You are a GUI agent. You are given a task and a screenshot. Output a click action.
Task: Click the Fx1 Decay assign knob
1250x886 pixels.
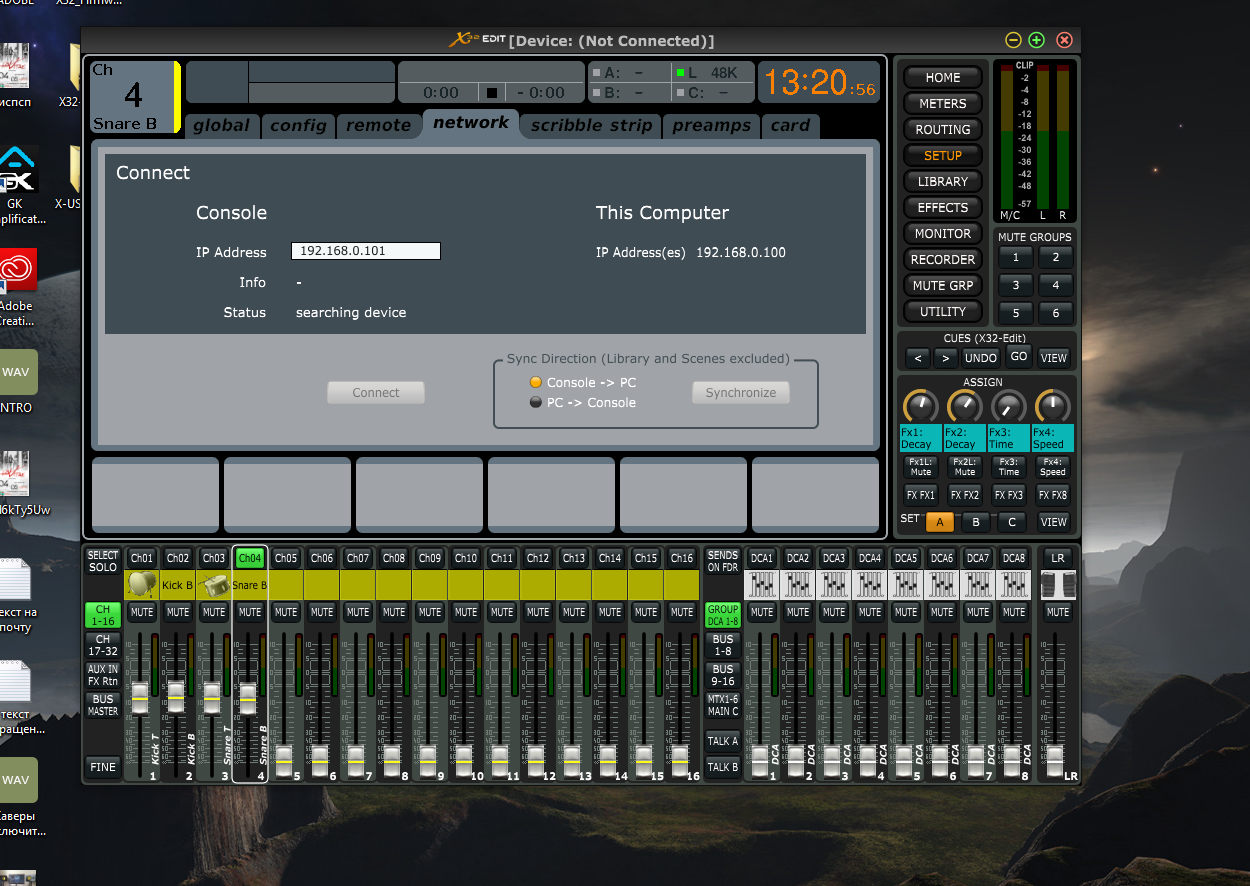pos(920,406)
